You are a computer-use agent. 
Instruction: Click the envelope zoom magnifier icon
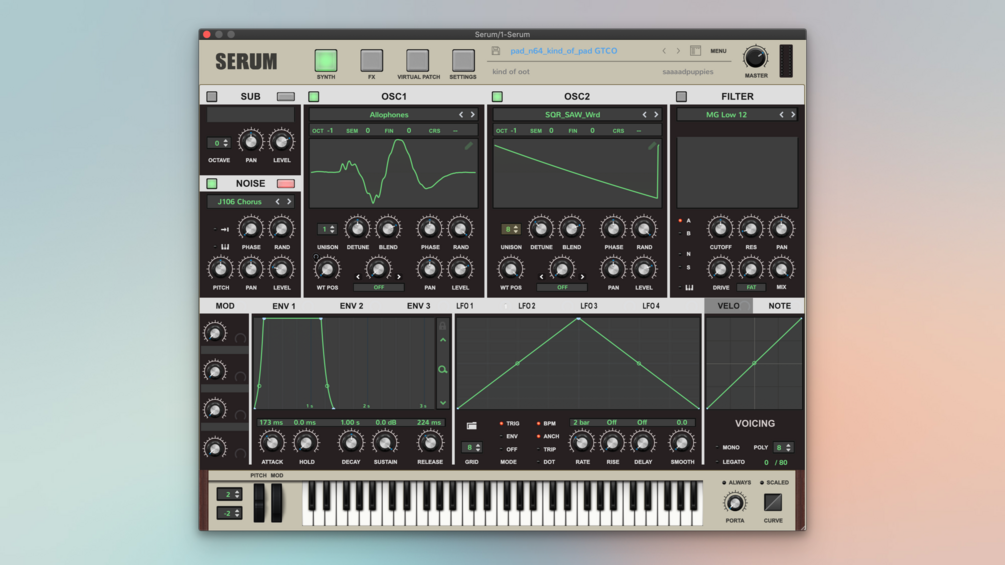443,370
